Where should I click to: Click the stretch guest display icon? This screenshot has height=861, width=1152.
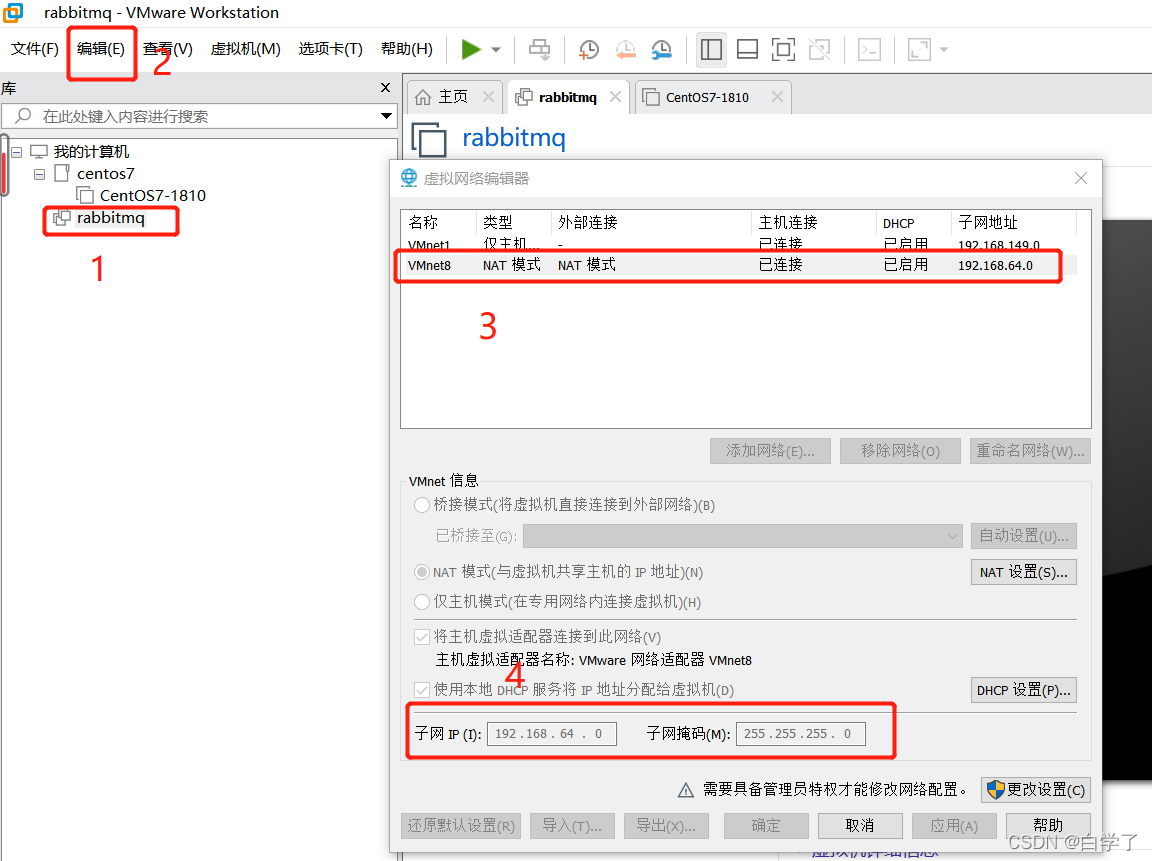point(919,49)
